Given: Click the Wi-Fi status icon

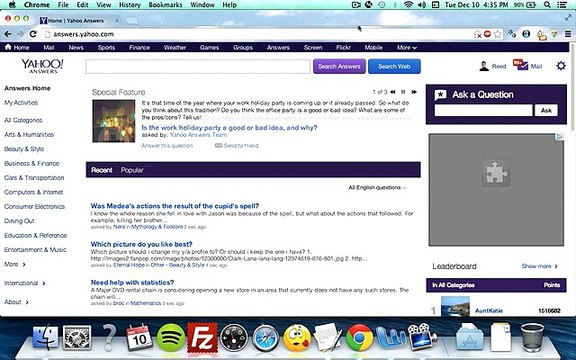Looking at the screenshot, I should click(408, 5).
